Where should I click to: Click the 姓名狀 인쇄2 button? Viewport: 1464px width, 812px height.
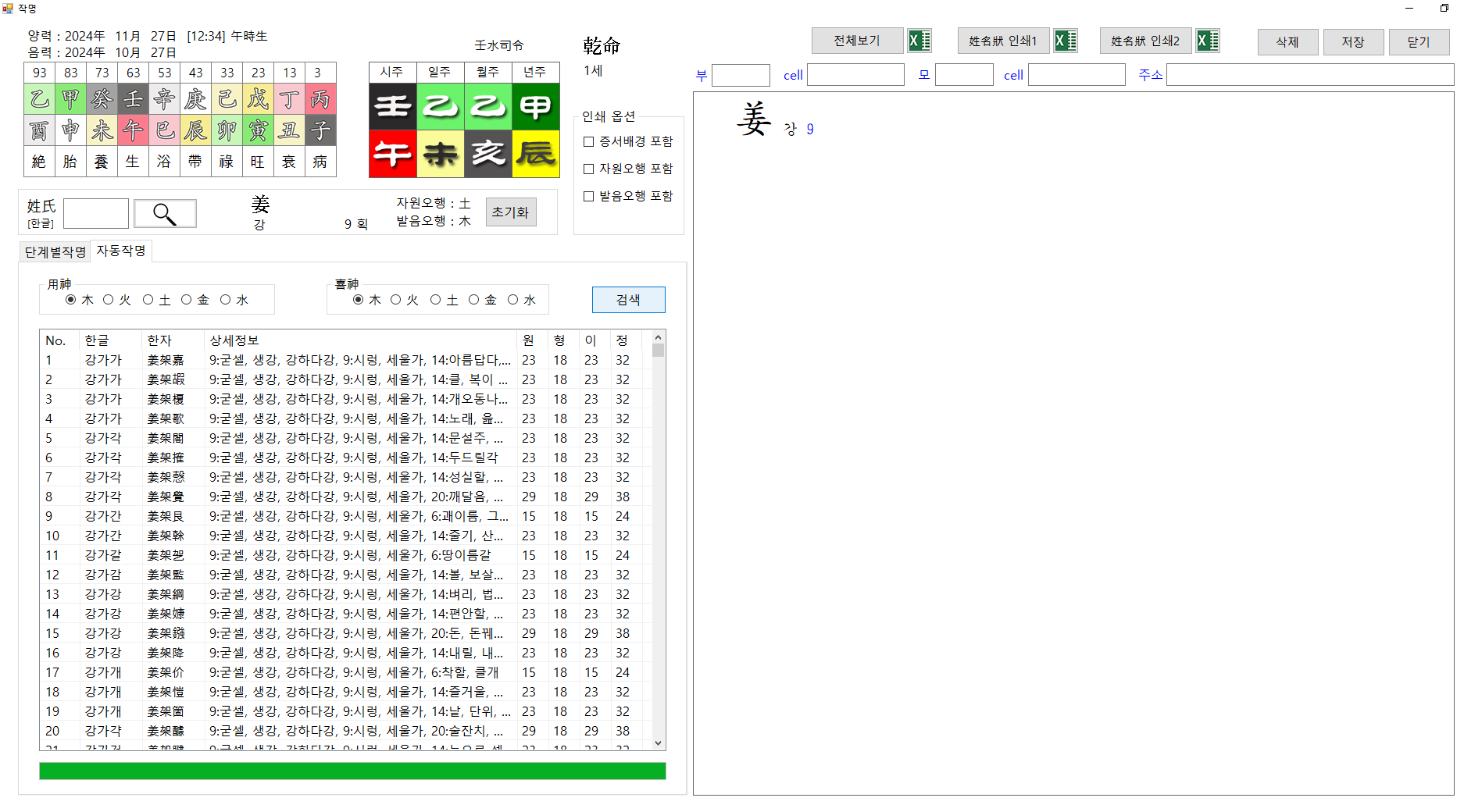pyautogui.click(x=1145, y=41)
